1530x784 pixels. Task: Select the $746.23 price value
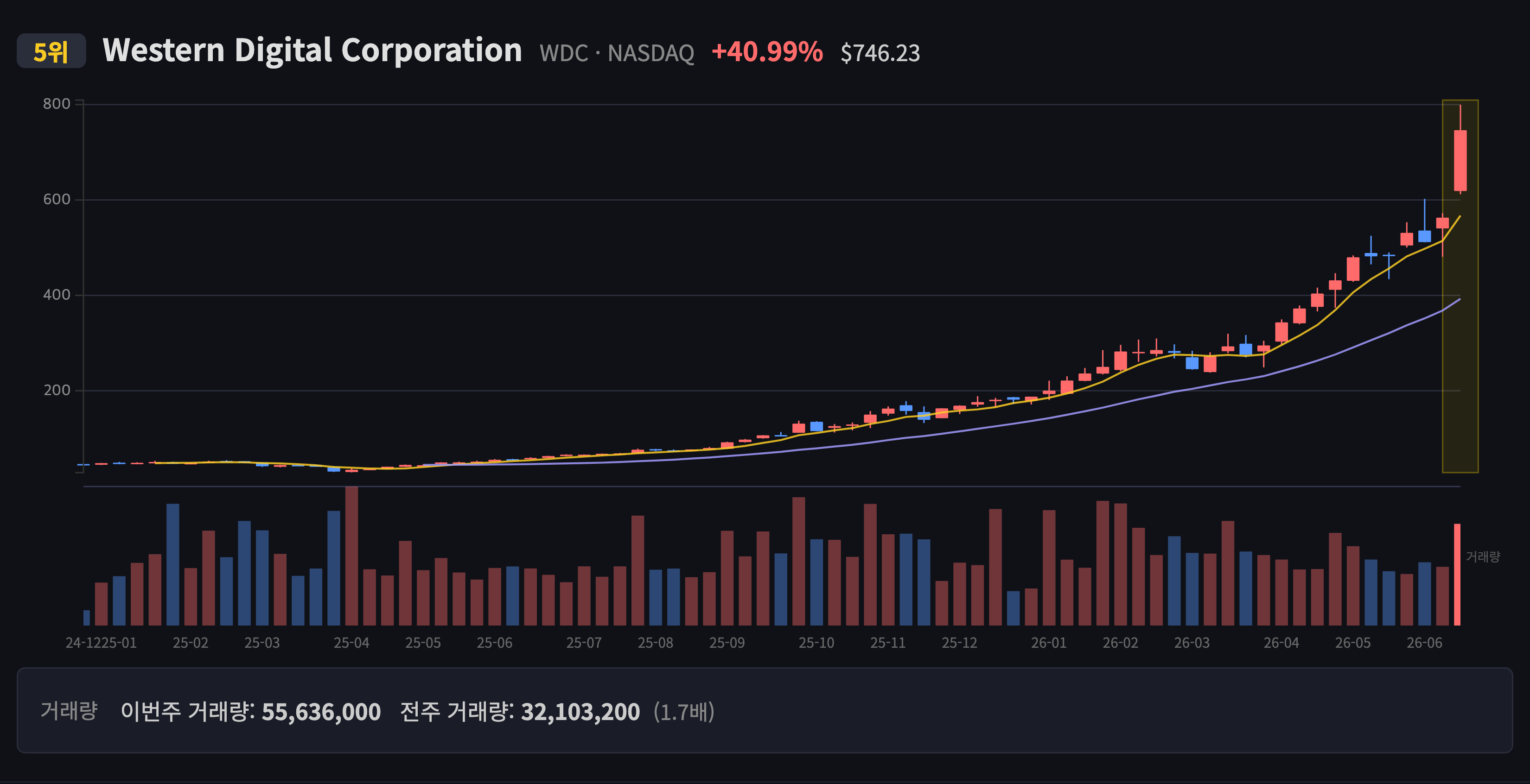click(880, 53)
